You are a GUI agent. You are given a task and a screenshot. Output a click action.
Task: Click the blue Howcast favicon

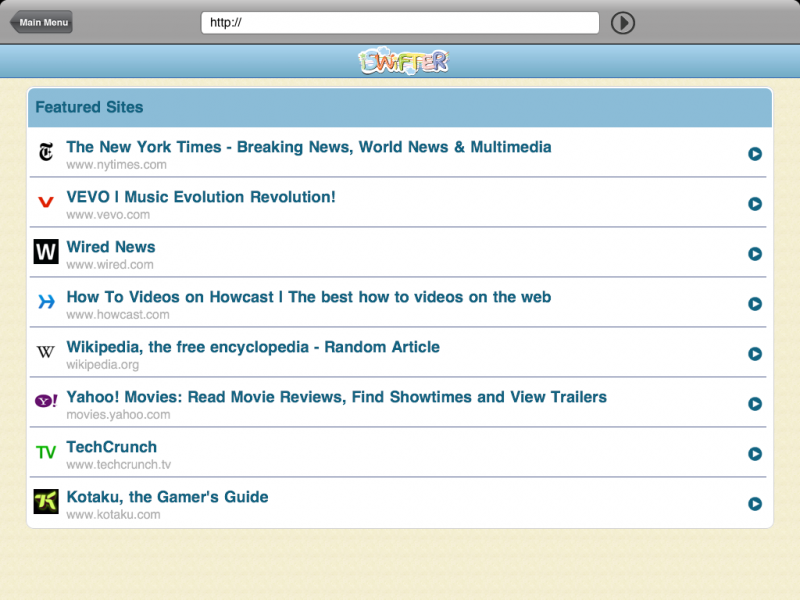tap(46, 302)
